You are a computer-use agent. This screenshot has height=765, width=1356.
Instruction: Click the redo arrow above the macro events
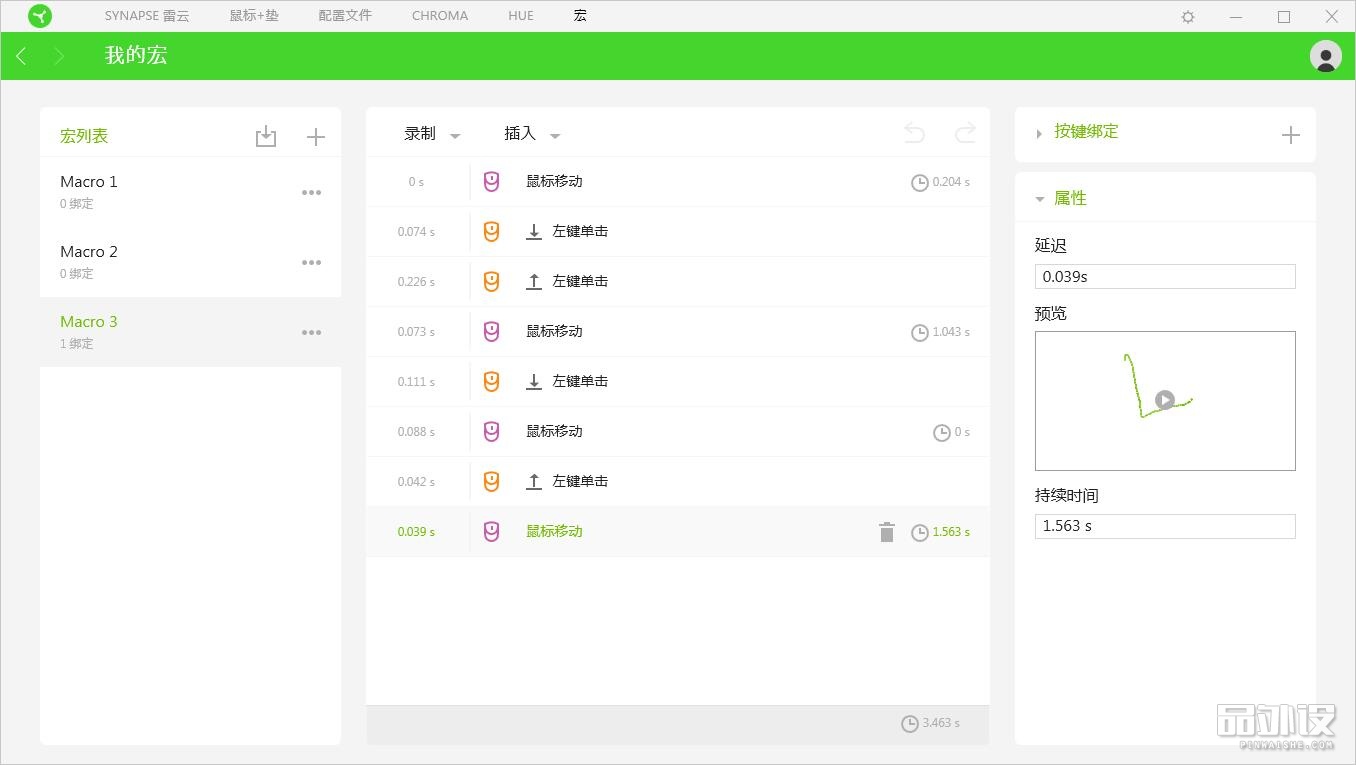pos(963,132)
